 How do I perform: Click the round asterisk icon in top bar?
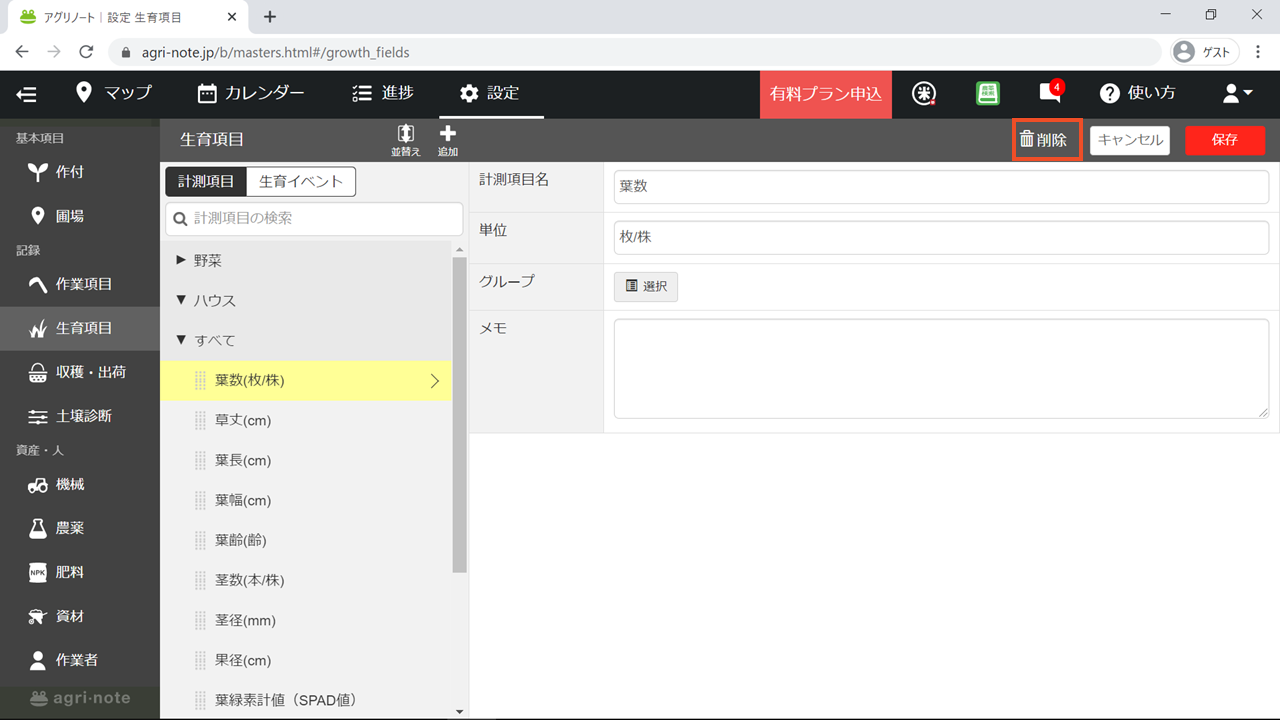click(925, 93)
